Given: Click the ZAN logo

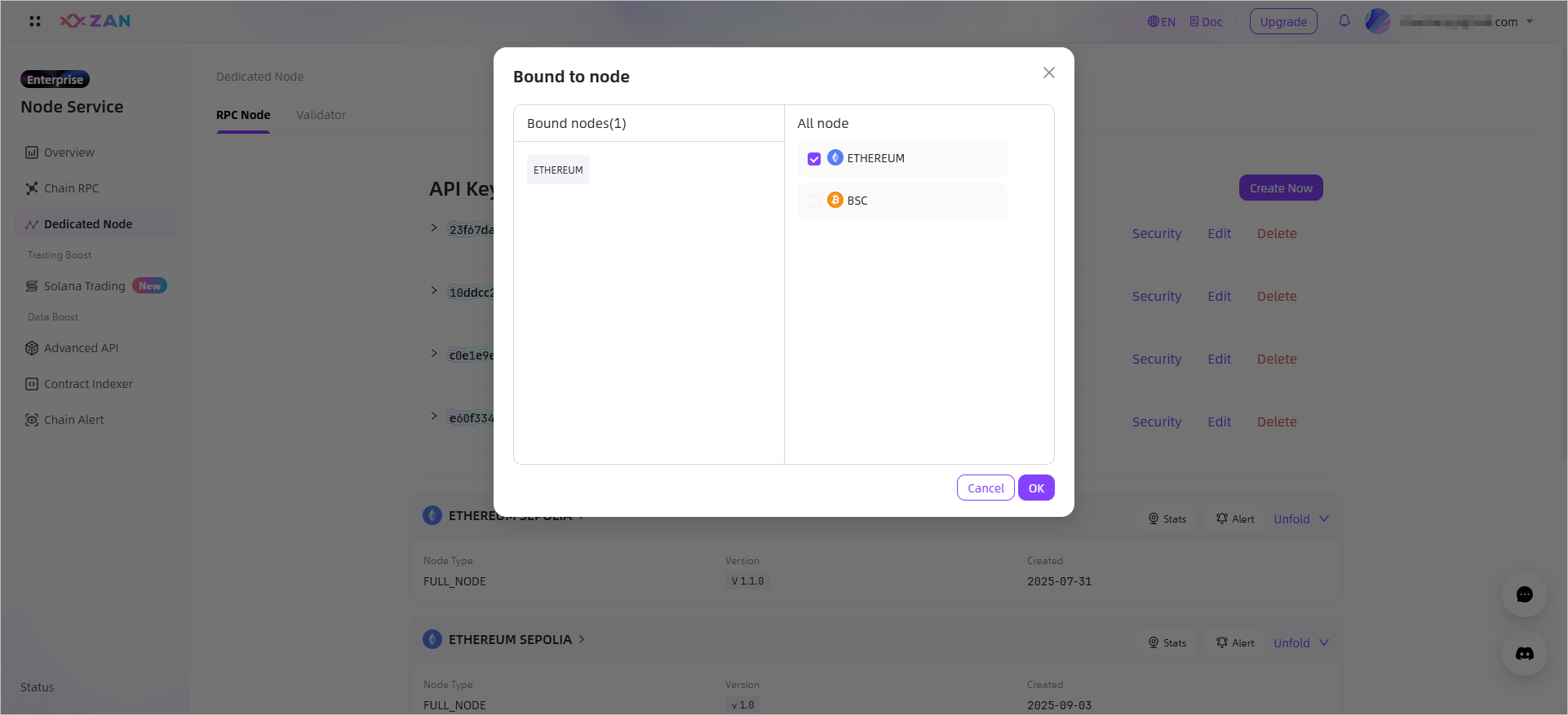Looking at the screenshot, I should tap(95, 21).
